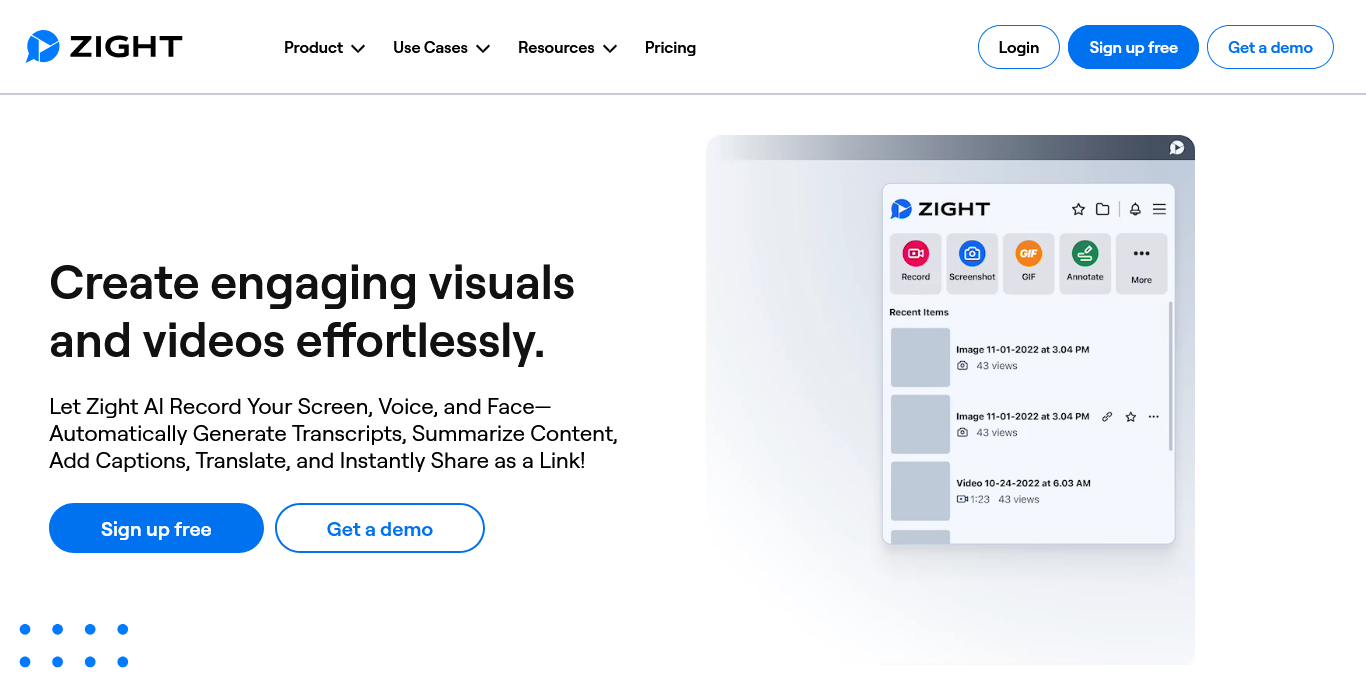1366x683 pixels.
Task: Go to the Pricing page
Action: pos(670,48)
